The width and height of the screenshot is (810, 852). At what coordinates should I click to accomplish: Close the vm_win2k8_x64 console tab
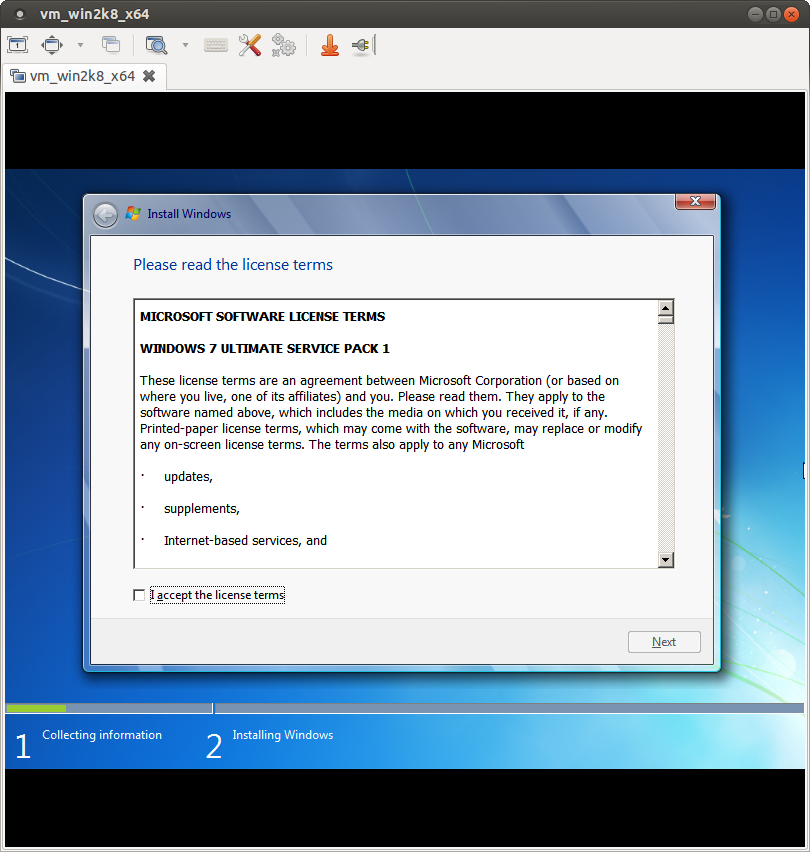tap(149, 75)
